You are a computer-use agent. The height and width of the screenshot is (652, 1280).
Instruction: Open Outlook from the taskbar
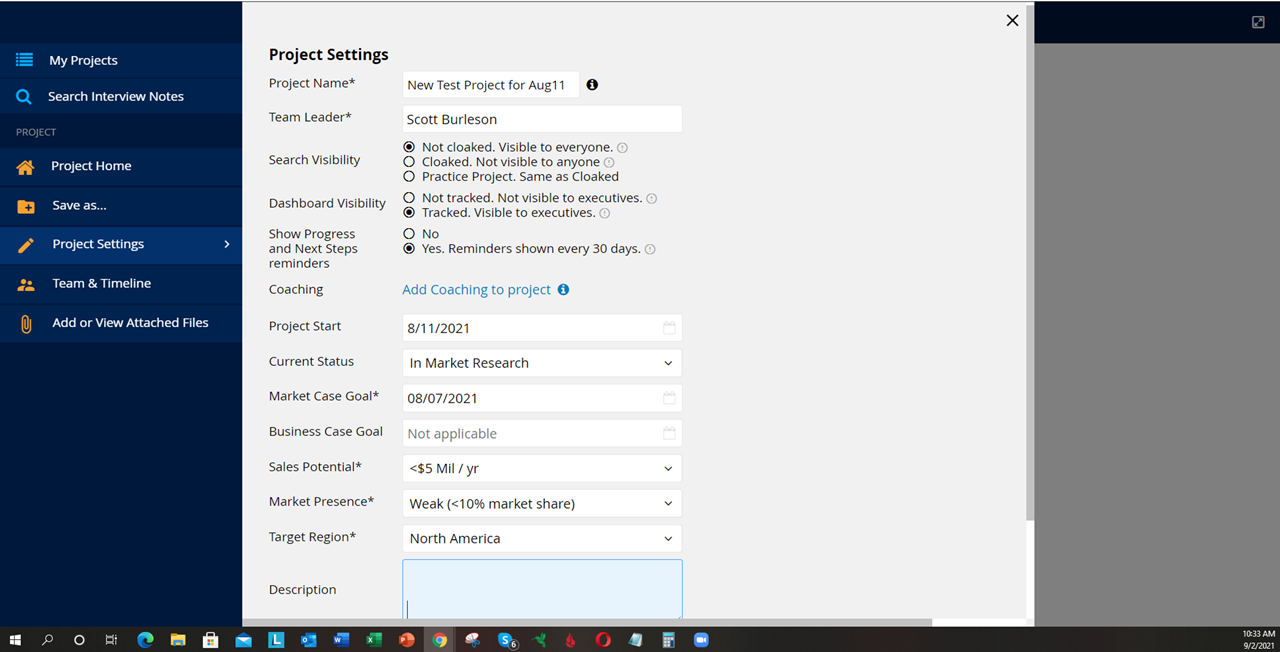point(308,640)
